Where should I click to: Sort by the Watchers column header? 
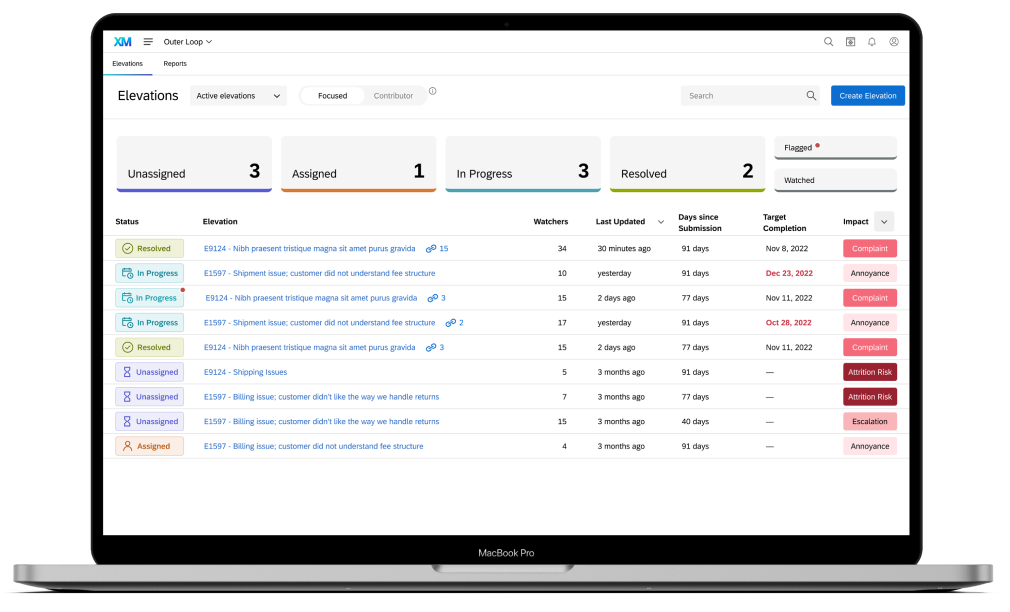tap(551, 222)
